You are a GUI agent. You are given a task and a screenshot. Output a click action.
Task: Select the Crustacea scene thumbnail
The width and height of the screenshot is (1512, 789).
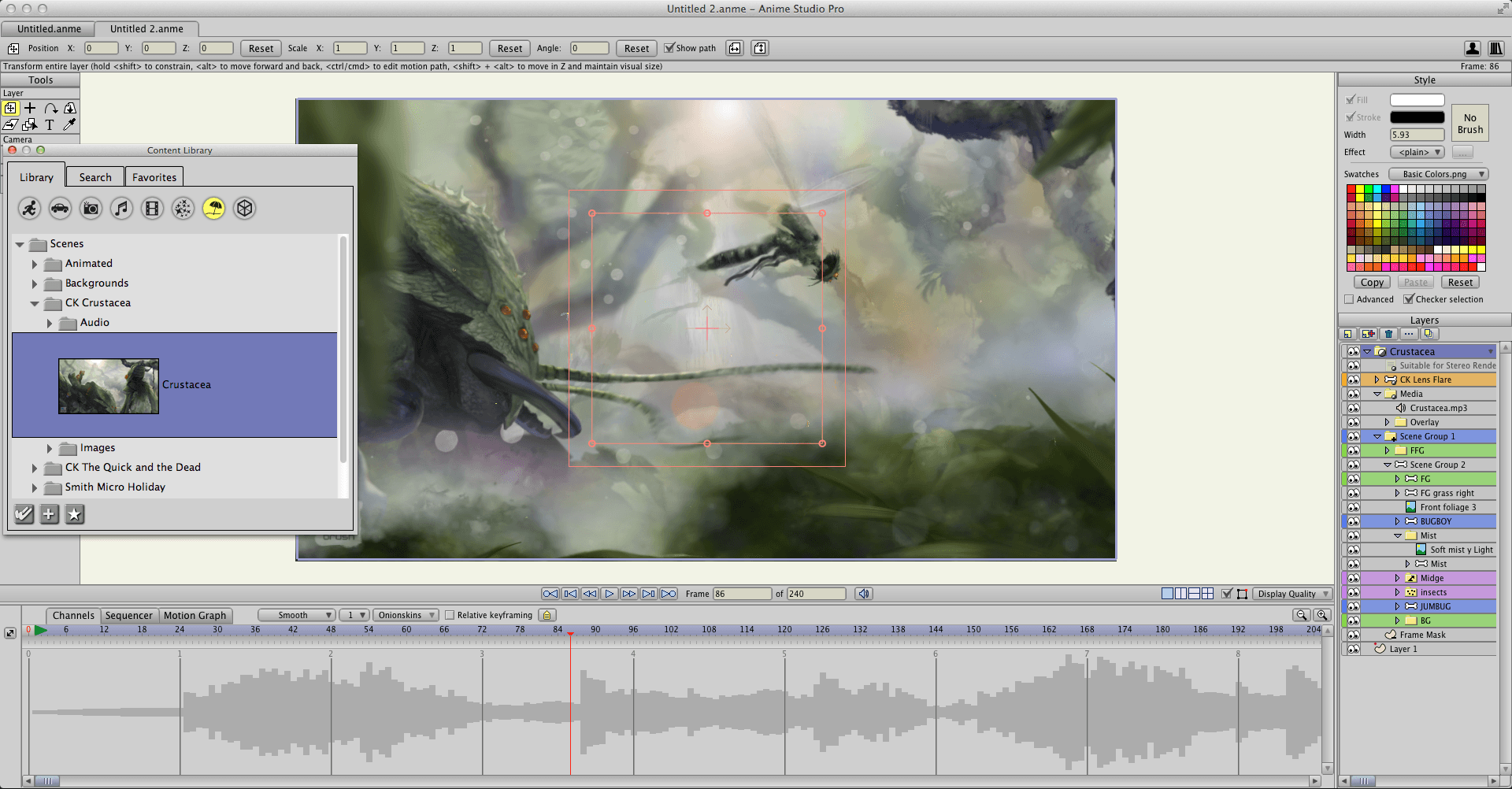click(109, 386)
